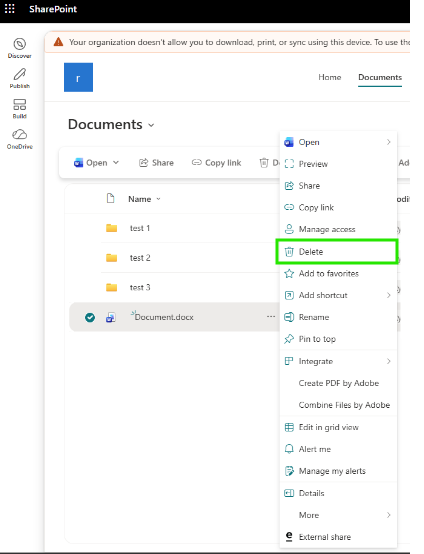The height and width of the screenshot is (554, 424).
Task: Click the Publish pencil icon
Action: coord(20,74)
